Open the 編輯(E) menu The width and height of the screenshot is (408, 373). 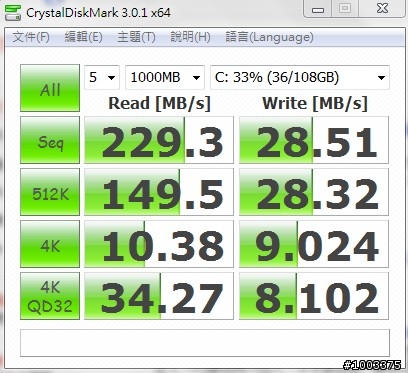pos(83,37)
